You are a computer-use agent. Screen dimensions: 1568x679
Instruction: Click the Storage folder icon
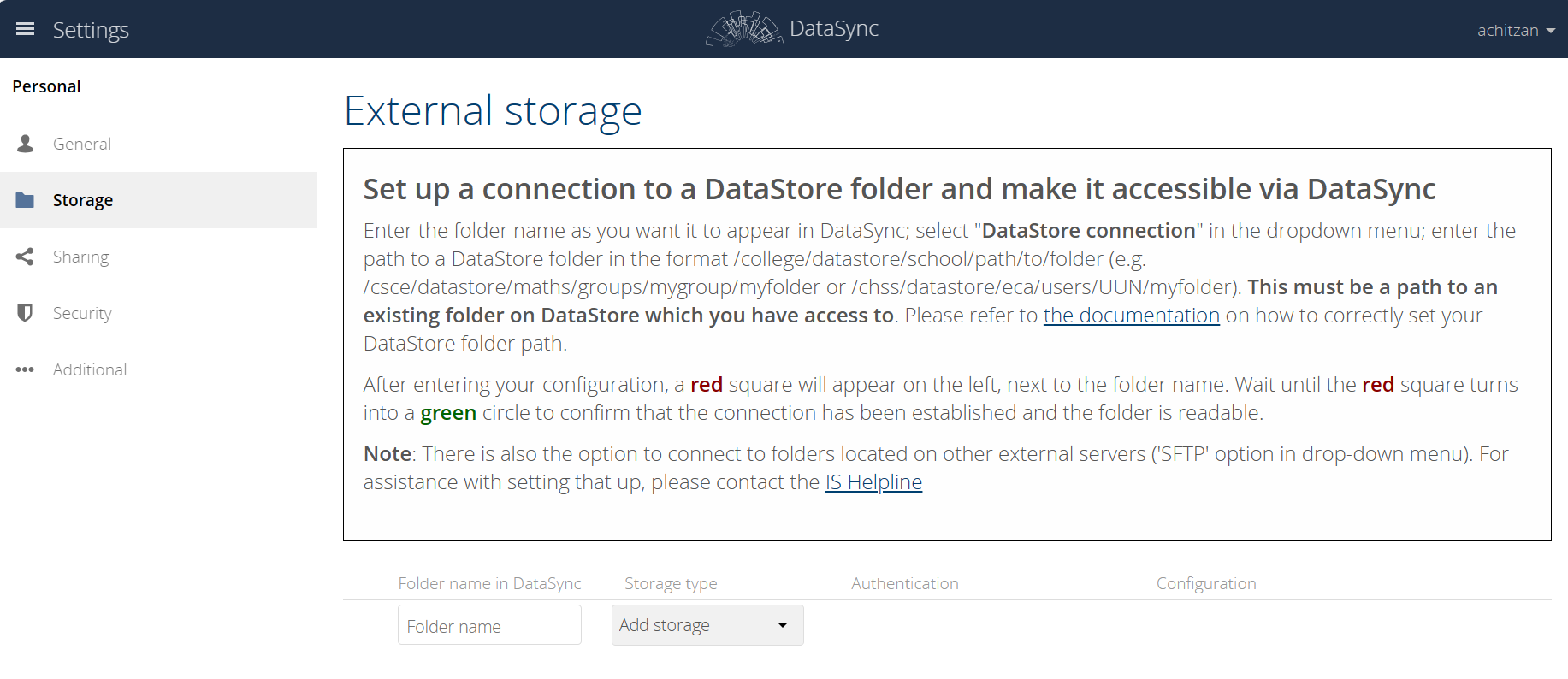point(26,200)
